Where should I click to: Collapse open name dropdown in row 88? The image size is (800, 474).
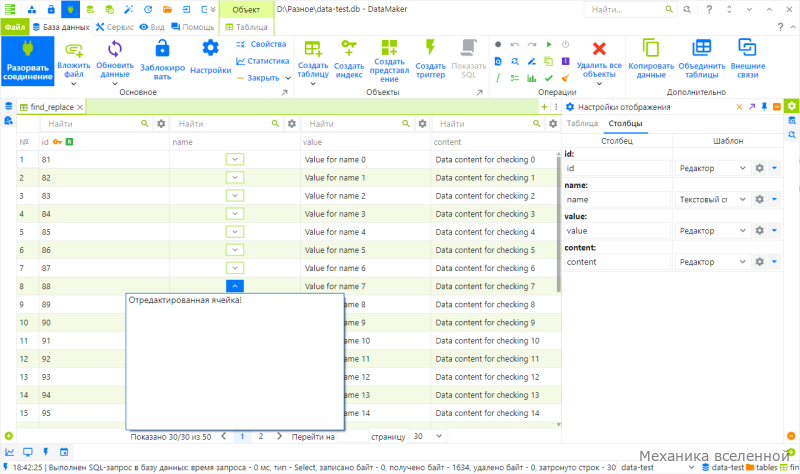click(x=235, y=286)
